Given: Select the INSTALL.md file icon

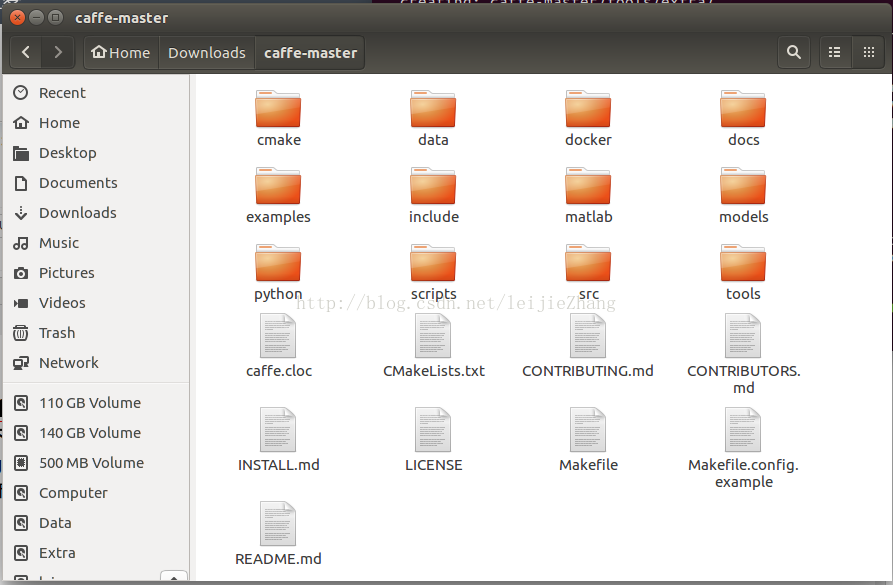Looking at the screenshot, I should (x=278, y=430).
